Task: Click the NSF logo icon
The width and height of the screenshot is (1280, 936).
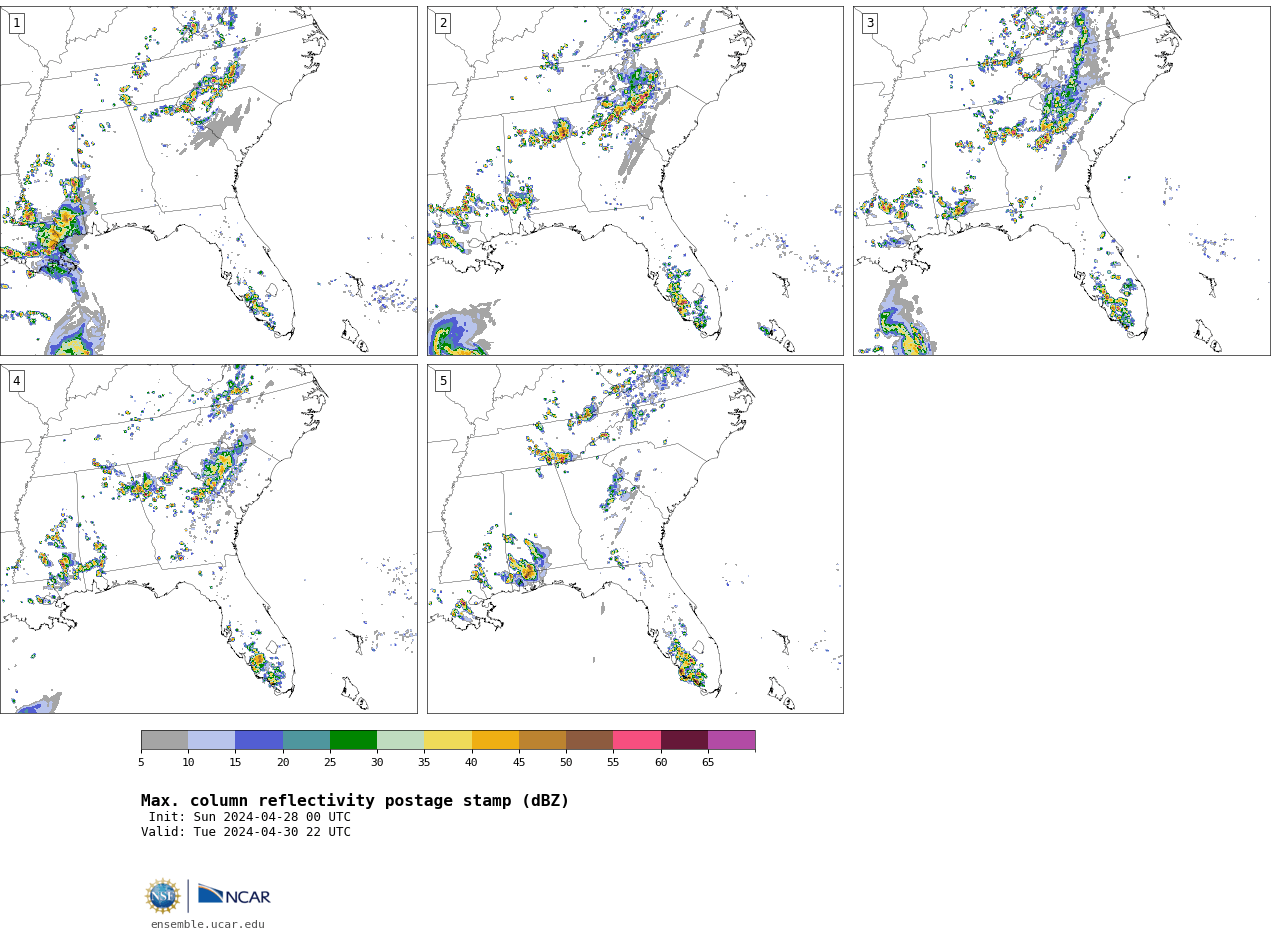Action: coord(163,896)
